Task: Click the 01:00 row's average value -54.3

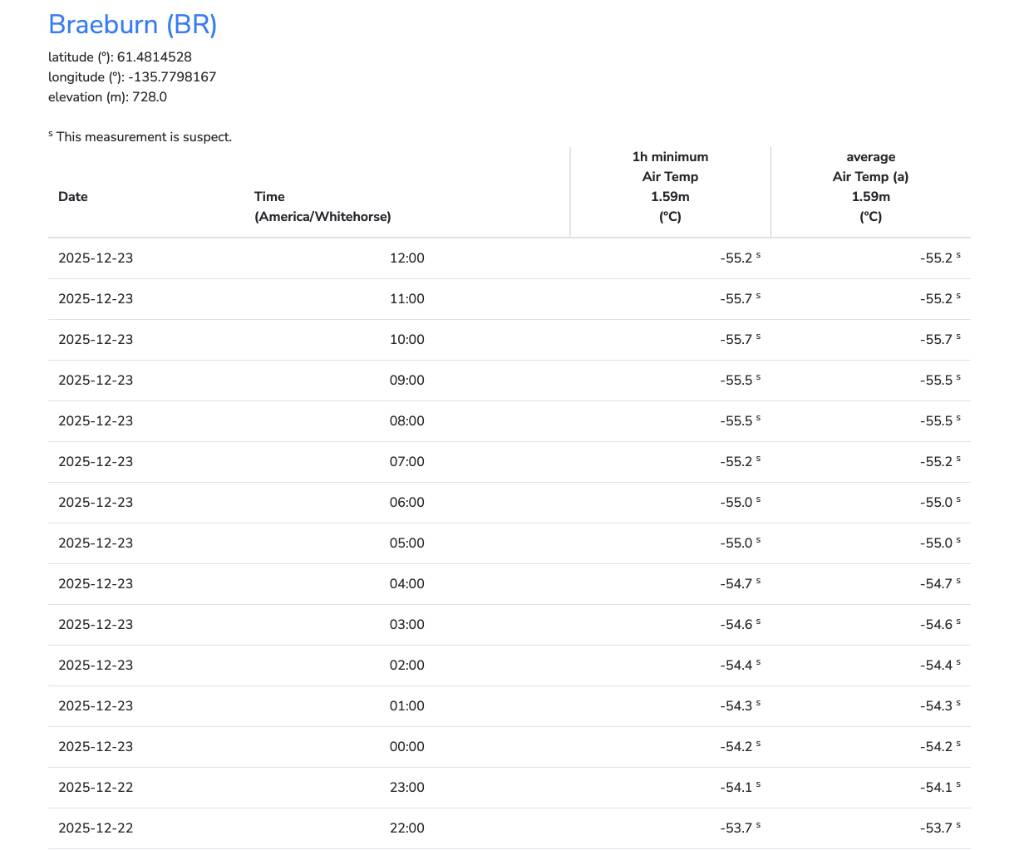Action: tap(937, 706)
